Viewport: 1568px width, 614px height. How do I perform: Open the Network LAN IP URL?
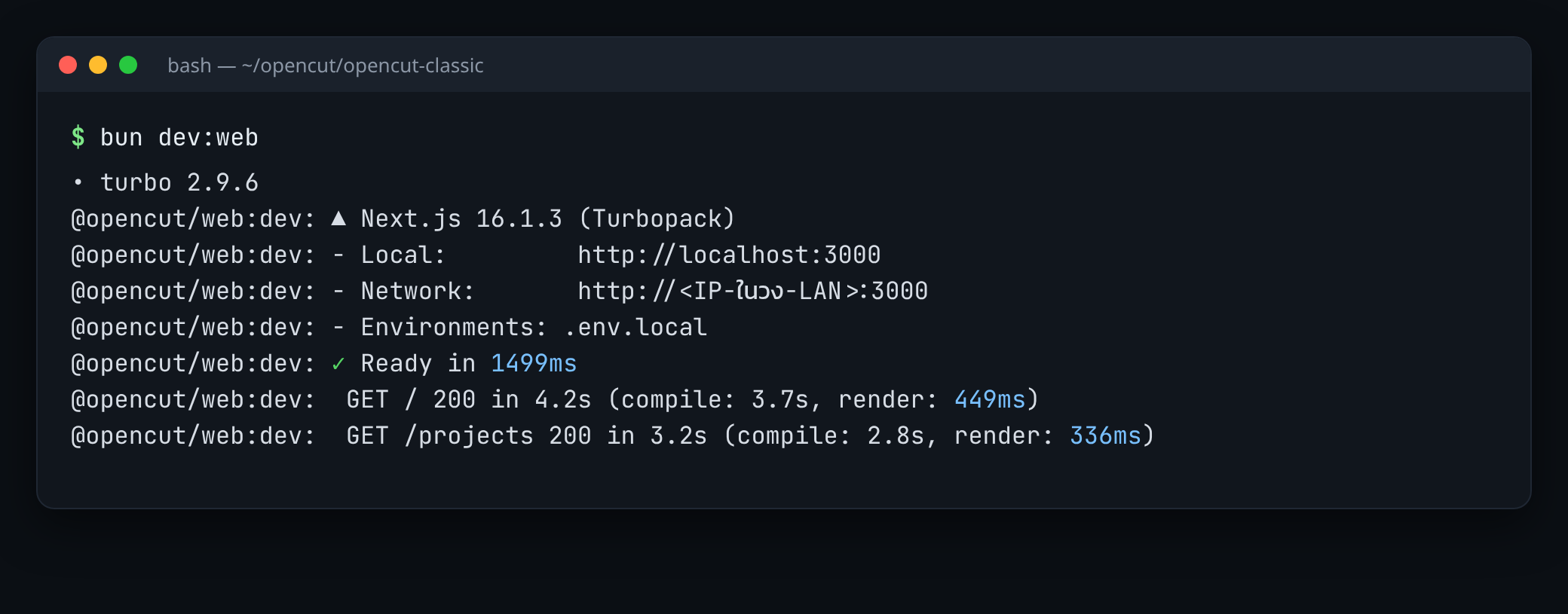pos(752,291)
